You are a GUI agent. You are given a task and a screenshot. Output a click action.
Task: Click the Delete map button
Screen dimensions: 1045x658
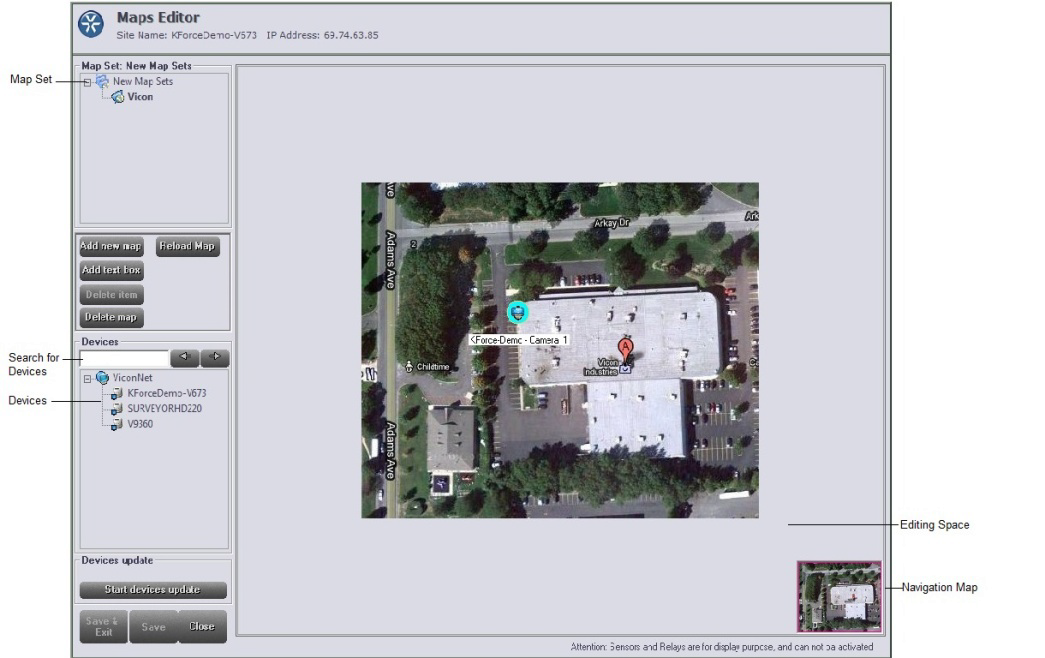point(111,318)
